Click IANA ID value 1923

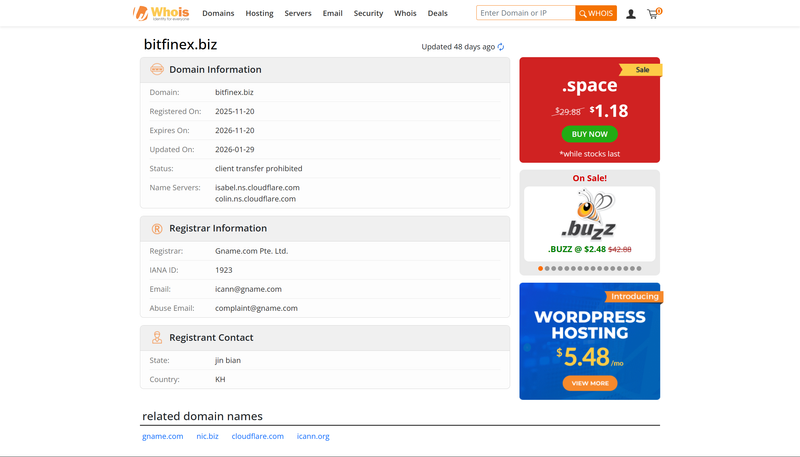(x=223, y=270)
